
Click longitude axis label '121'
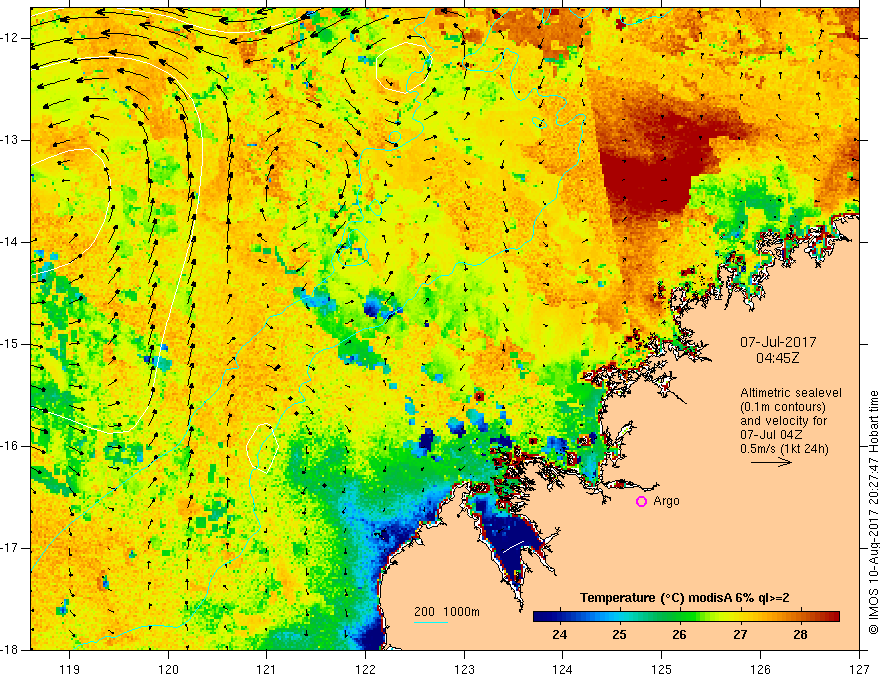[x=267, y=669]
